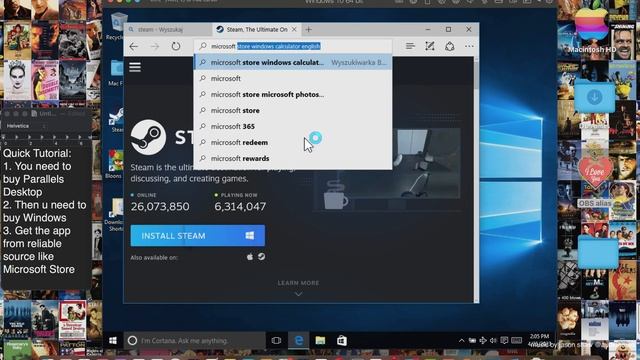Screen dimensions: 640x360
Task: Choose suggestion microsoft store windows calculat...
Action: click(x=293, y=62)
